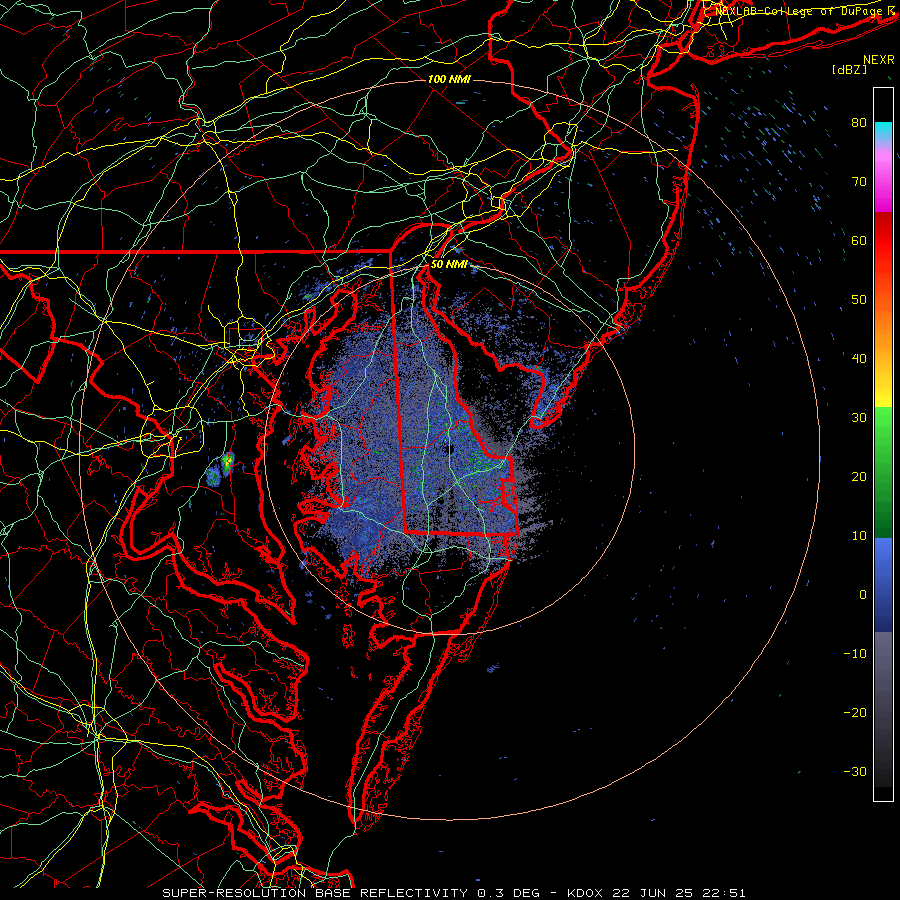Click the blue band of the color bar
The width and height of the screenshot is (900, 900).
(x=883, y=584)
